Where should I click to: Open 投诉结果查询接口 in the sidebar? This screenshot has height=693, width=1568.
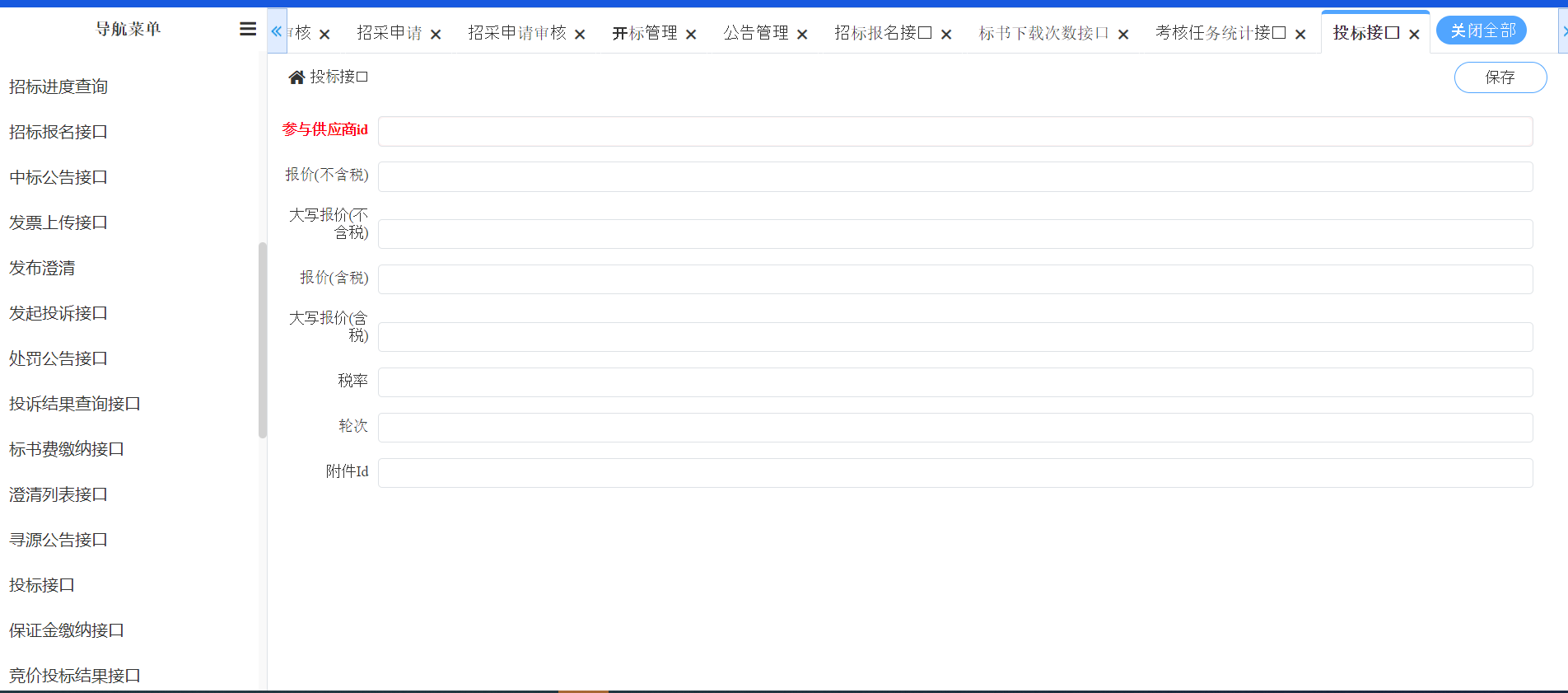point(75,404)
